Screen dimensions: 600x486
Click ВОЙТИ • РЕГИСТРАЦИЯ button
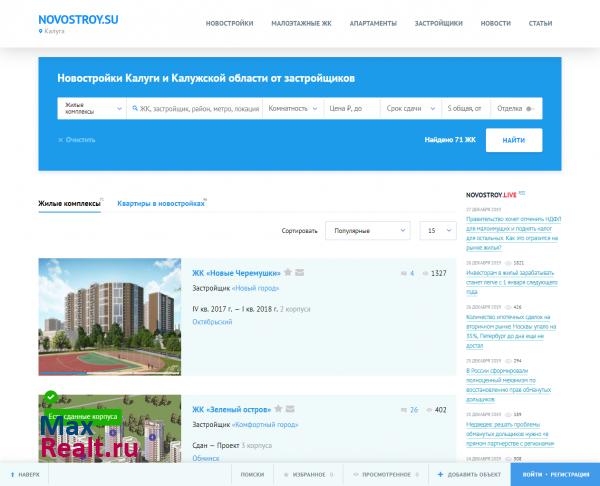click(x=555, y=475)
